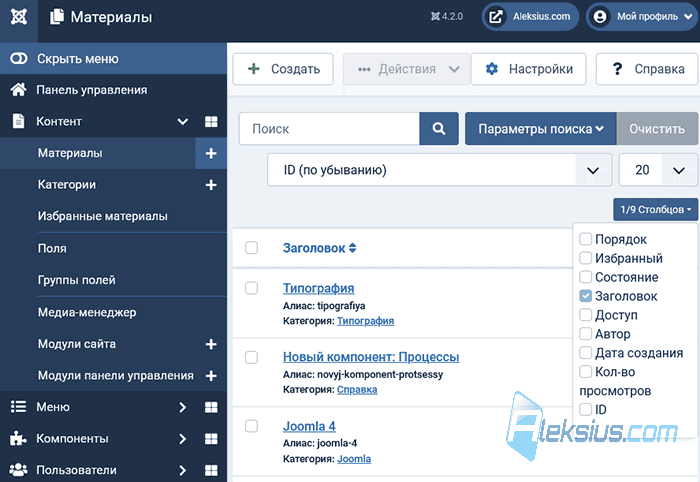Add module via Модули панели управления plus
This screenshot has height=482, width=700.
(x=211, y=376)
